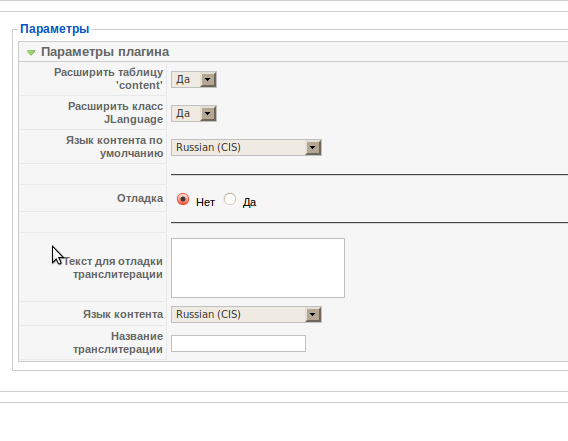
Task: Click the Язык контента field label
Action: (x=123, y=314)
